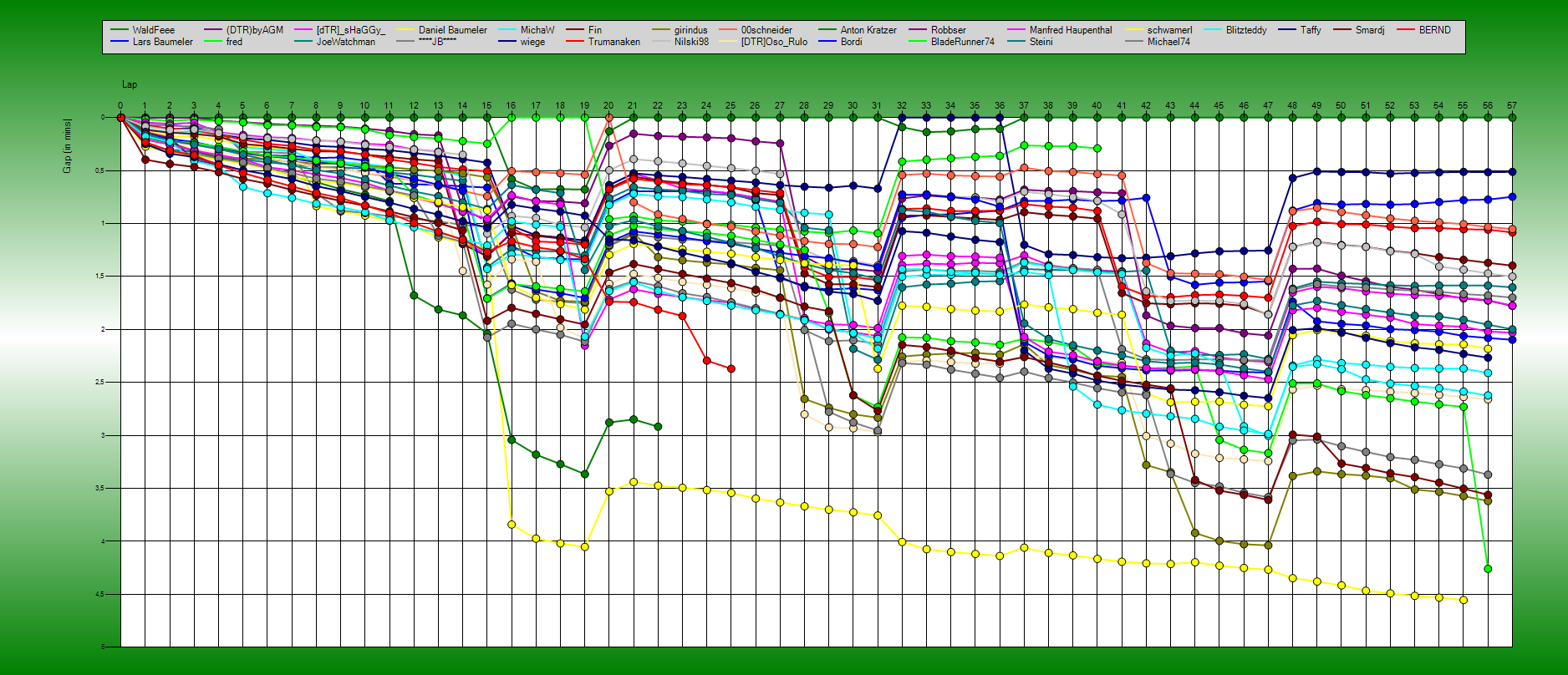The height and width of the screenshot is (675, 1568).
Task: Click the (DTR)byAGM legend label
Action: 254,30
